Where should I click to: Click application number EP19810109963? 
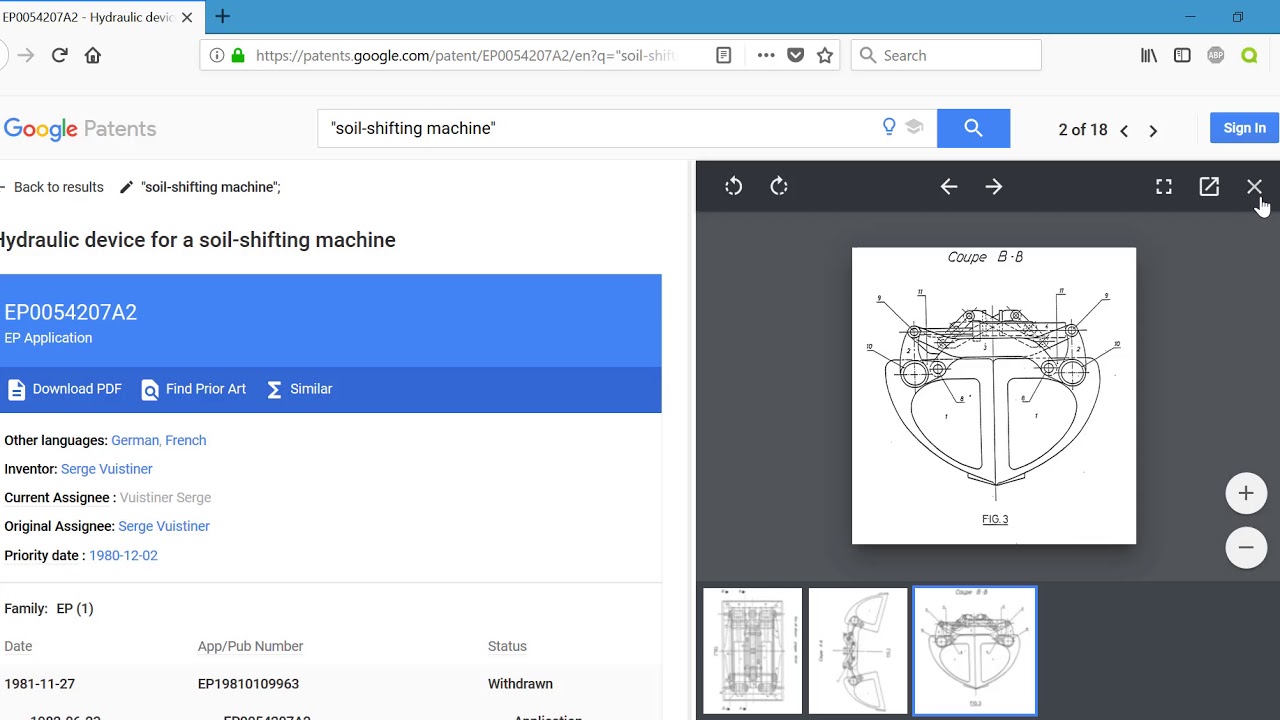click(x=248, y=684)
